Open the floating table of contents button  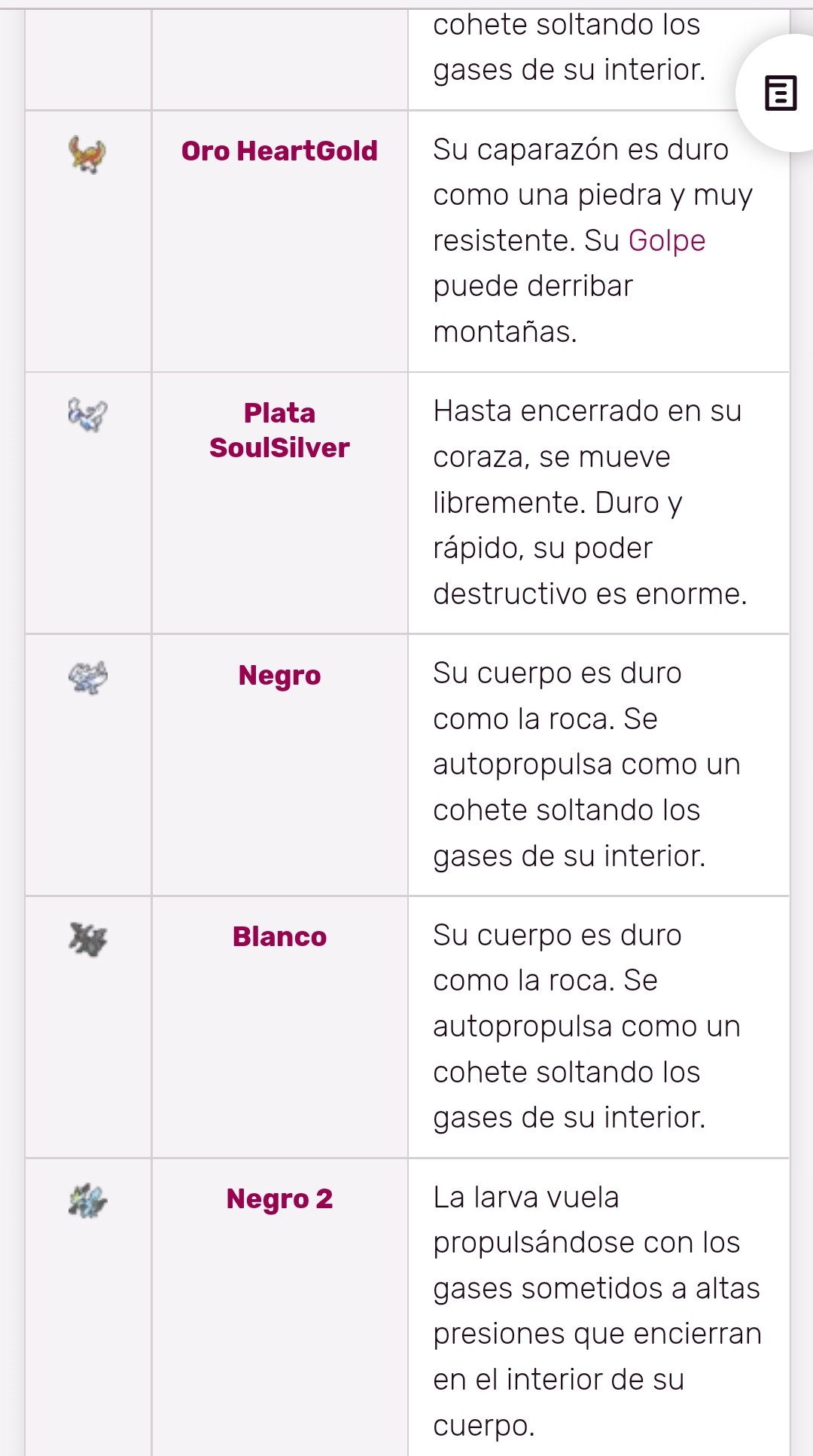780,93
